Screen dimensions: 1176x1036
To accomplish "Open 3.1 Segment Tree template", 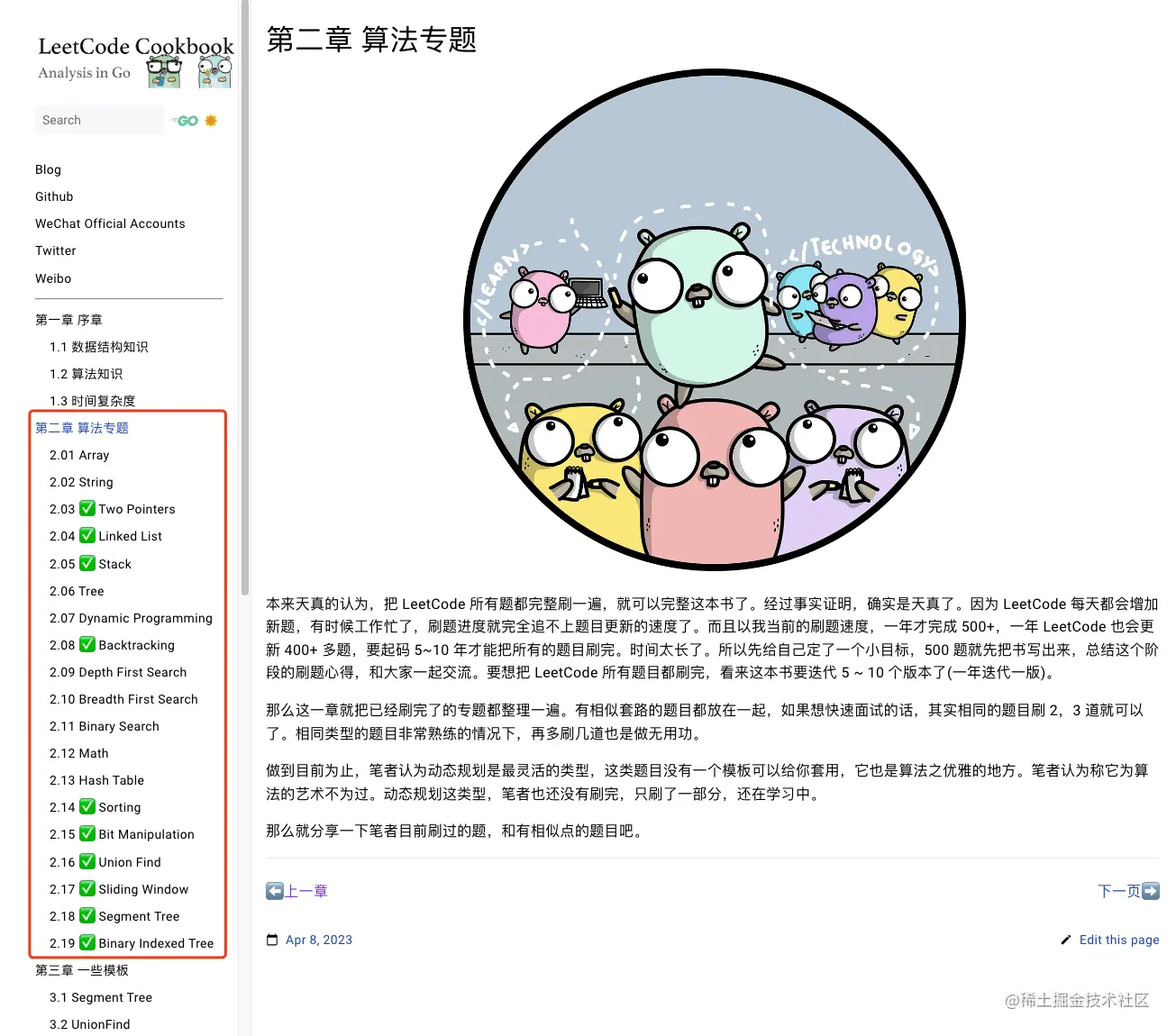I will pos(101,997).
